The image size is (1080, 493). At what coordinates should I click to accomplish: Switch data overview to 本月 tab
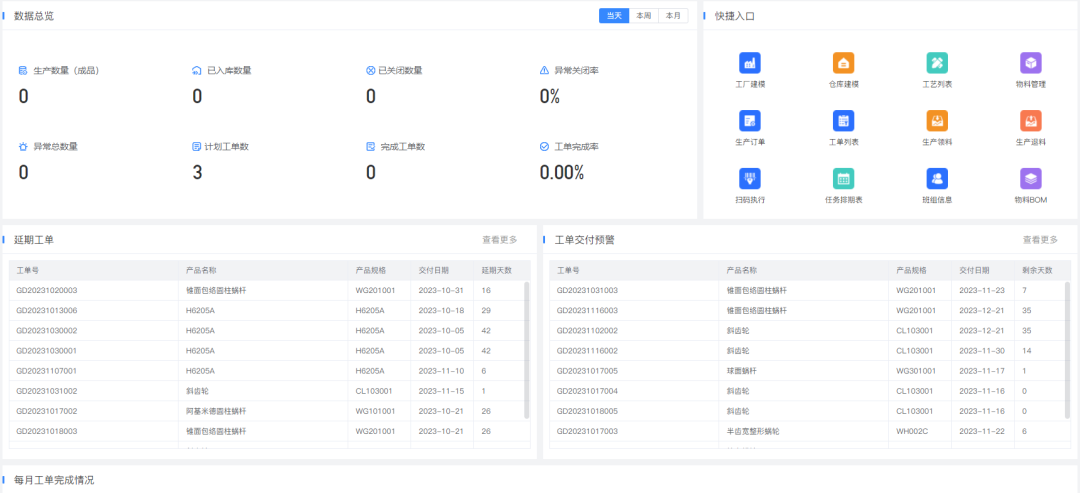click(x=673, y=15)
